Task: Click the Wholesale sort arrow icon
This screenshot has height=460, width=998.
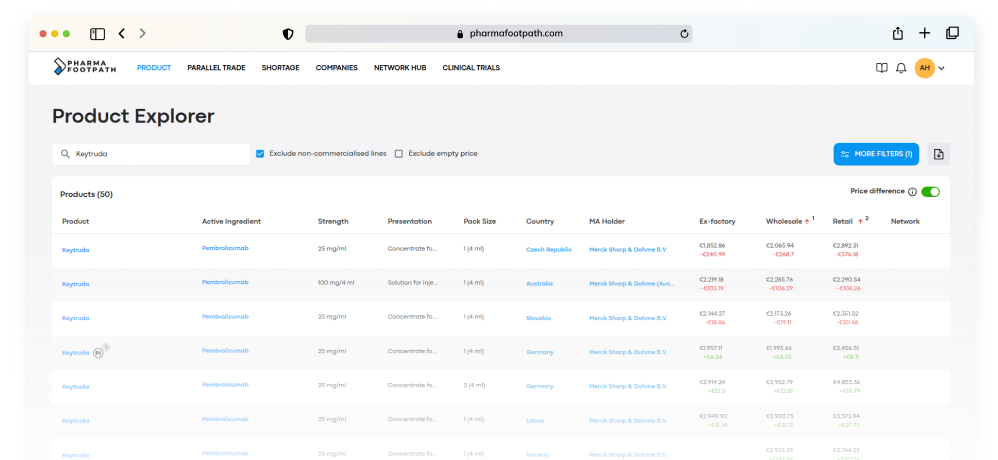Action: point(806,221)
